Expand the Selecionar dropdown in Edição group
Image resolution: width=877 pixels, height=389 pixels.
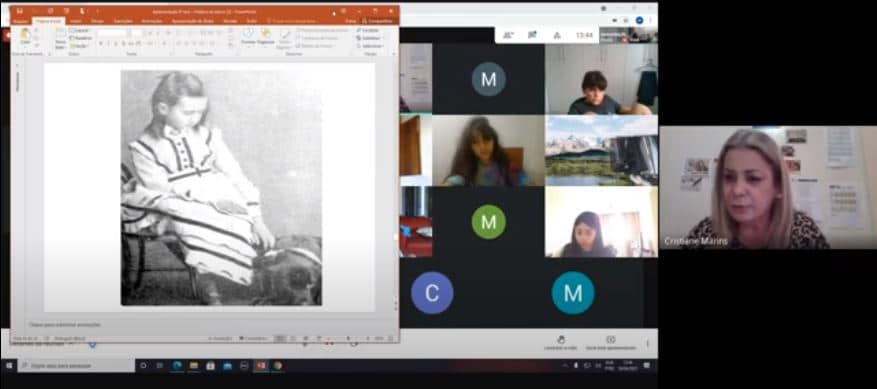370,46
